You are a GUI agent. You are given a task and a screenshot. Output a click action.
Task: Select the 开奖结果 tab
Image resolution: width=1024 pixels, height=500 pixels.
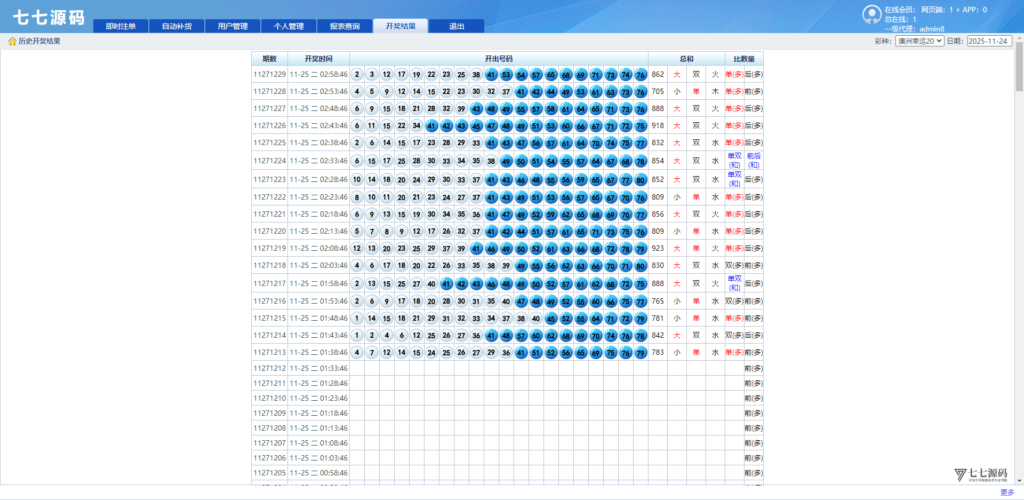coord(400,26)
